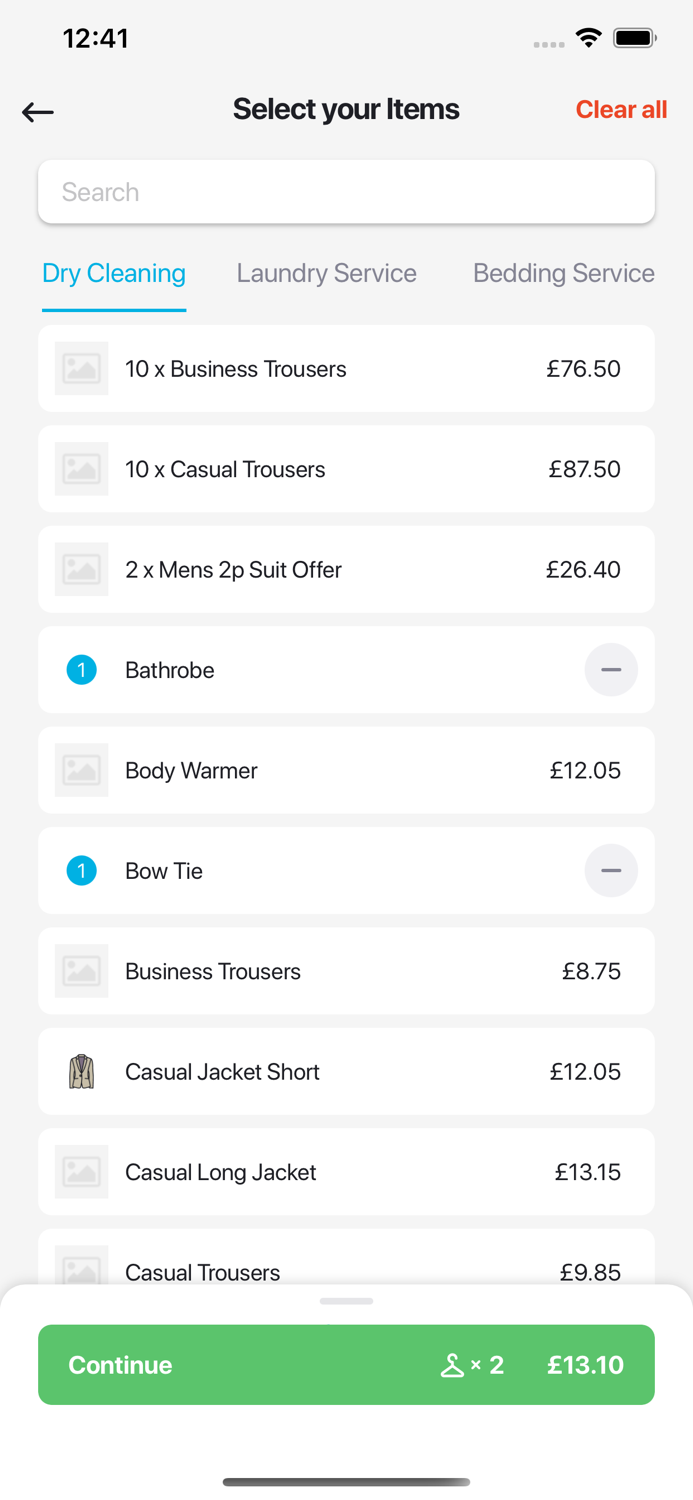This screenshot has height=1500, width=693.
Task: Select the Dry Cleaning tab
Action: tap(114, 273)
